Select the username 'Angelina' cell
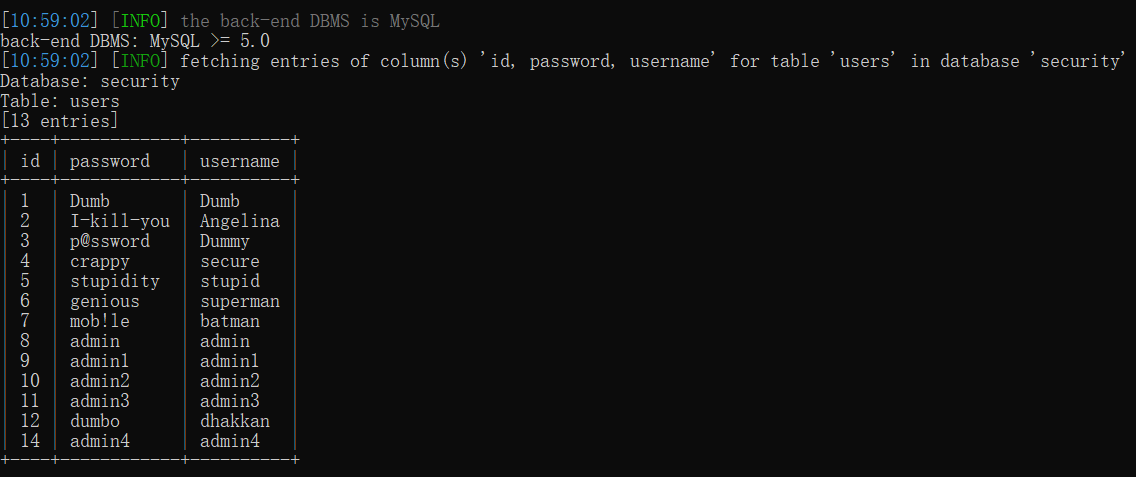1136x477 pixels. [240, 221]
